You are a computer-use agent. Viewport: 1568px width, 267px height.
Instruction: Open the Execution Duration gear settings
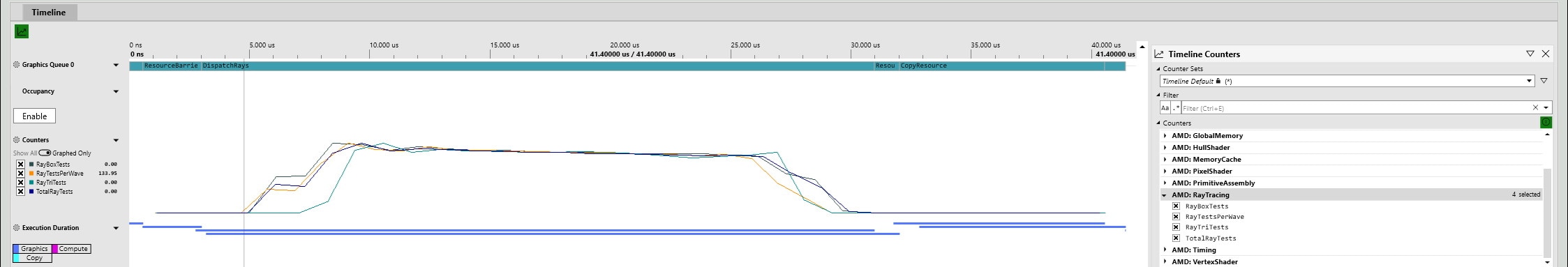pos(17,228)
